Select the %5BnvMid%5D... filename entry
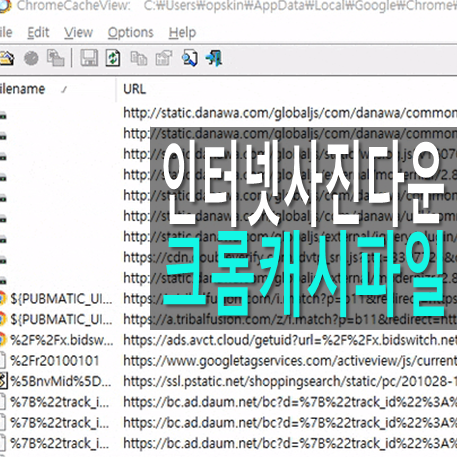458x457 pixels. click(x=61, y=381)
